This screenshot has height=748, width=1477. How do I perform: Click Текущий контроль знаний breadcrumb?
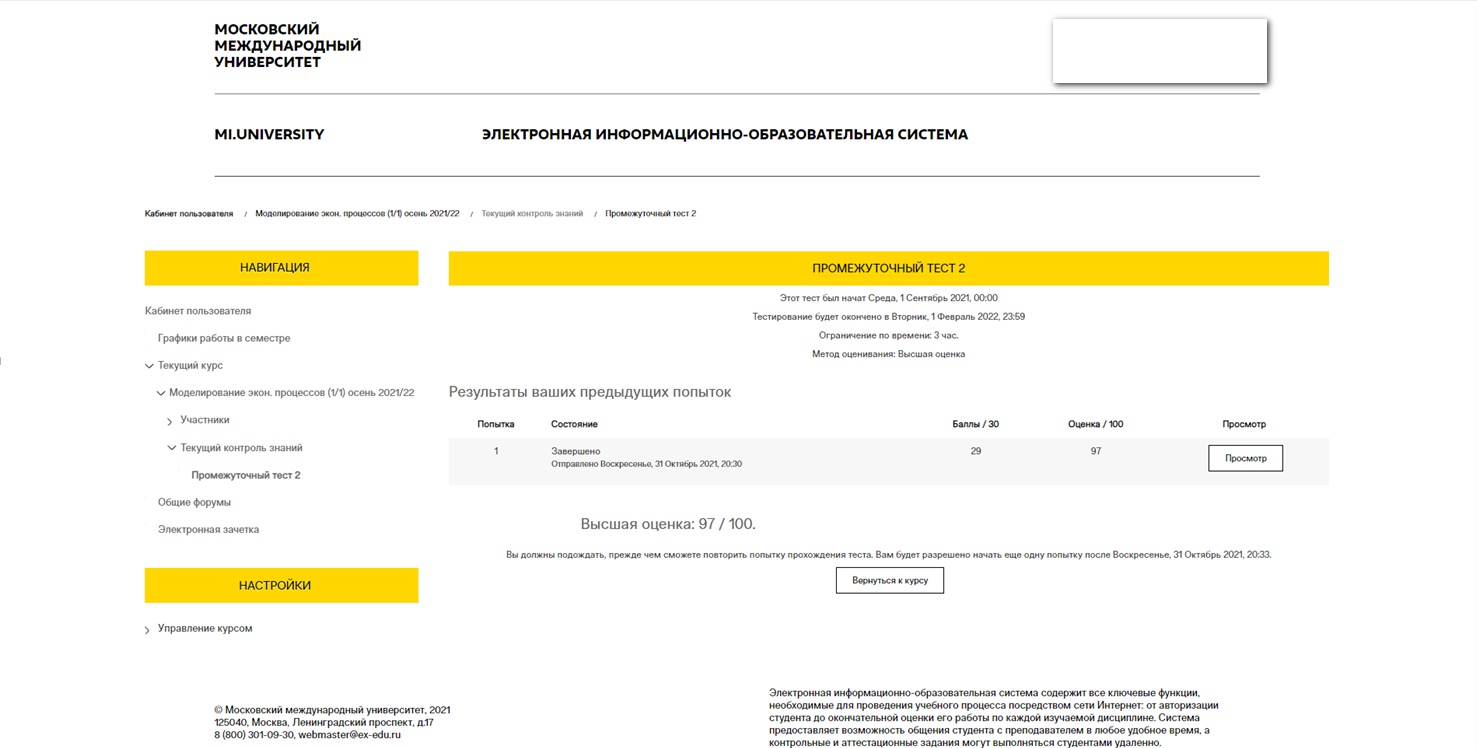[x=532, y=214]
